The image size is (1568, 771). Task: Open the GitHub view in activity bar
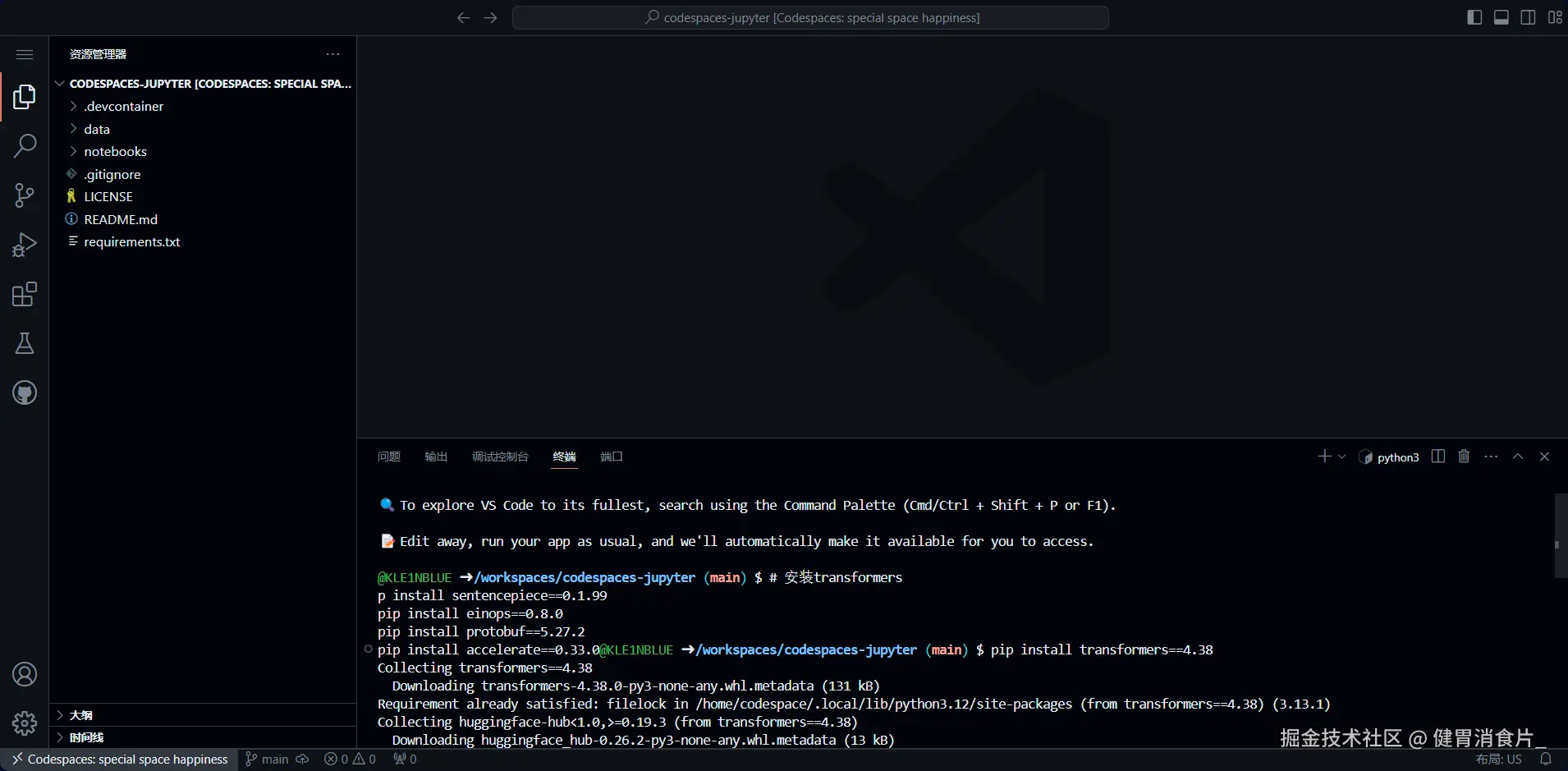click(25, 392)
